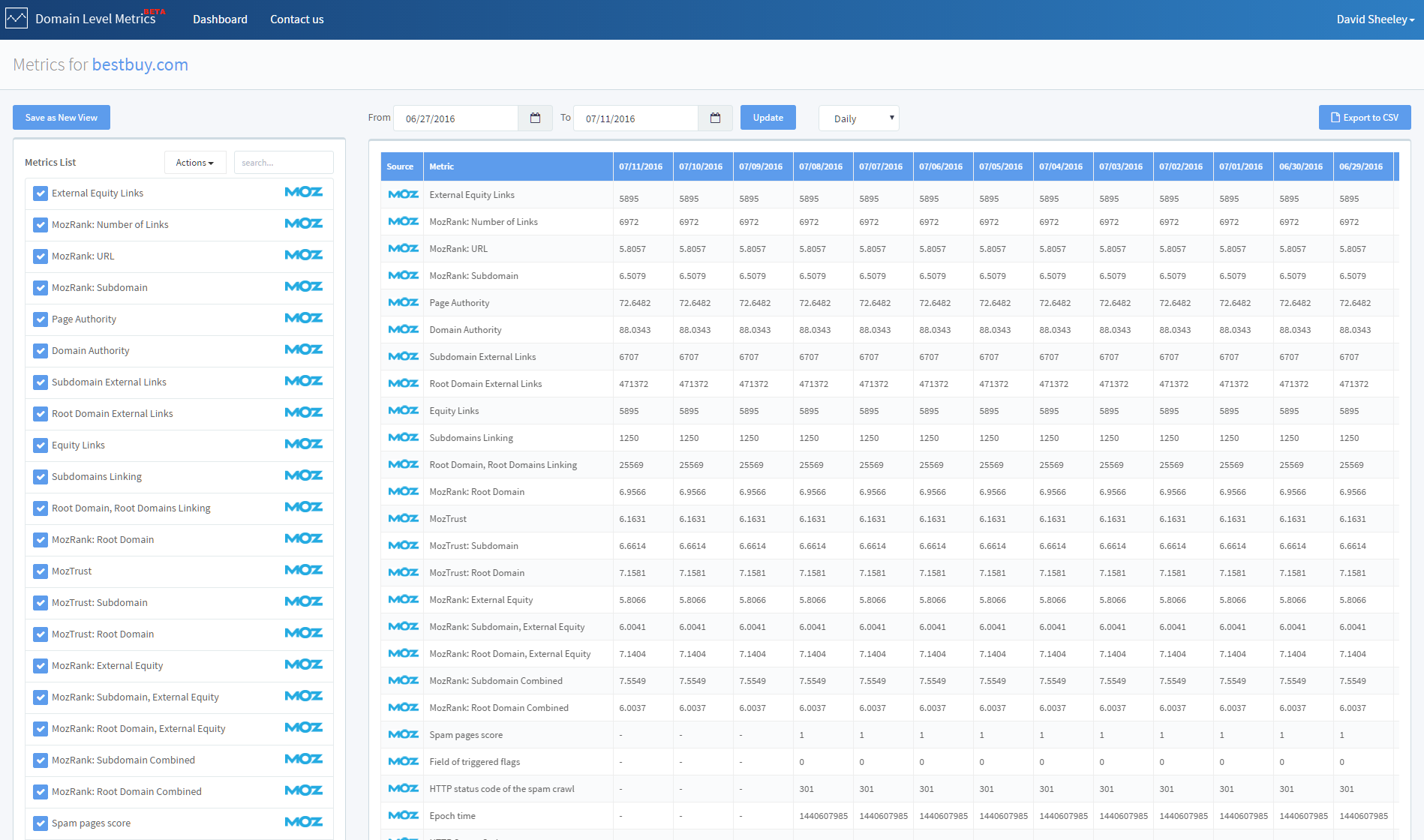Viewport: 1424px width, 840px height.
Task: Open the Contact us page
Action: [x=296, y=19]
